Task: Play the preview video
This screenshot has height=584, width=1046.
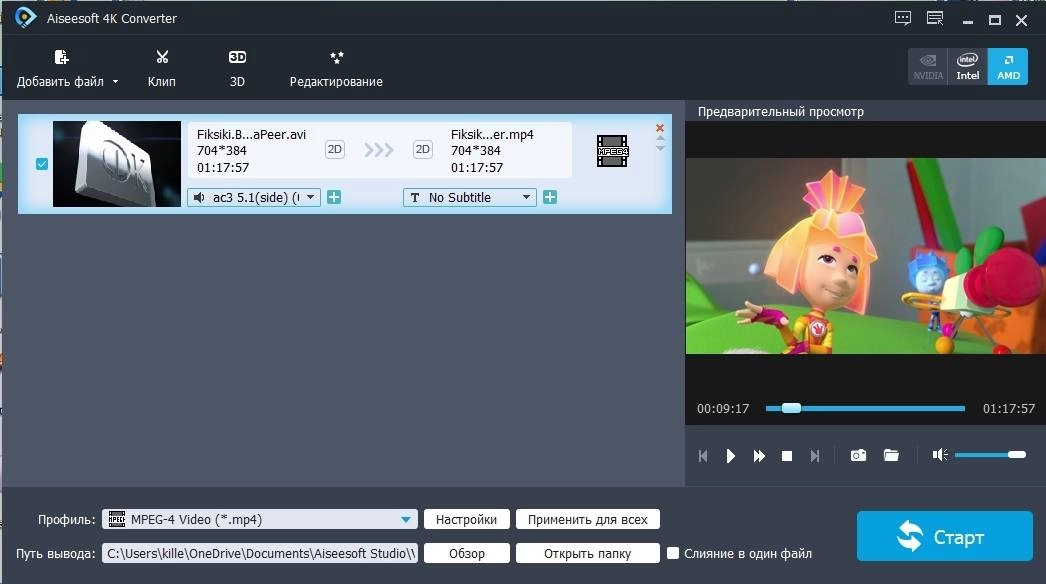Action: (x=730, y=456)
